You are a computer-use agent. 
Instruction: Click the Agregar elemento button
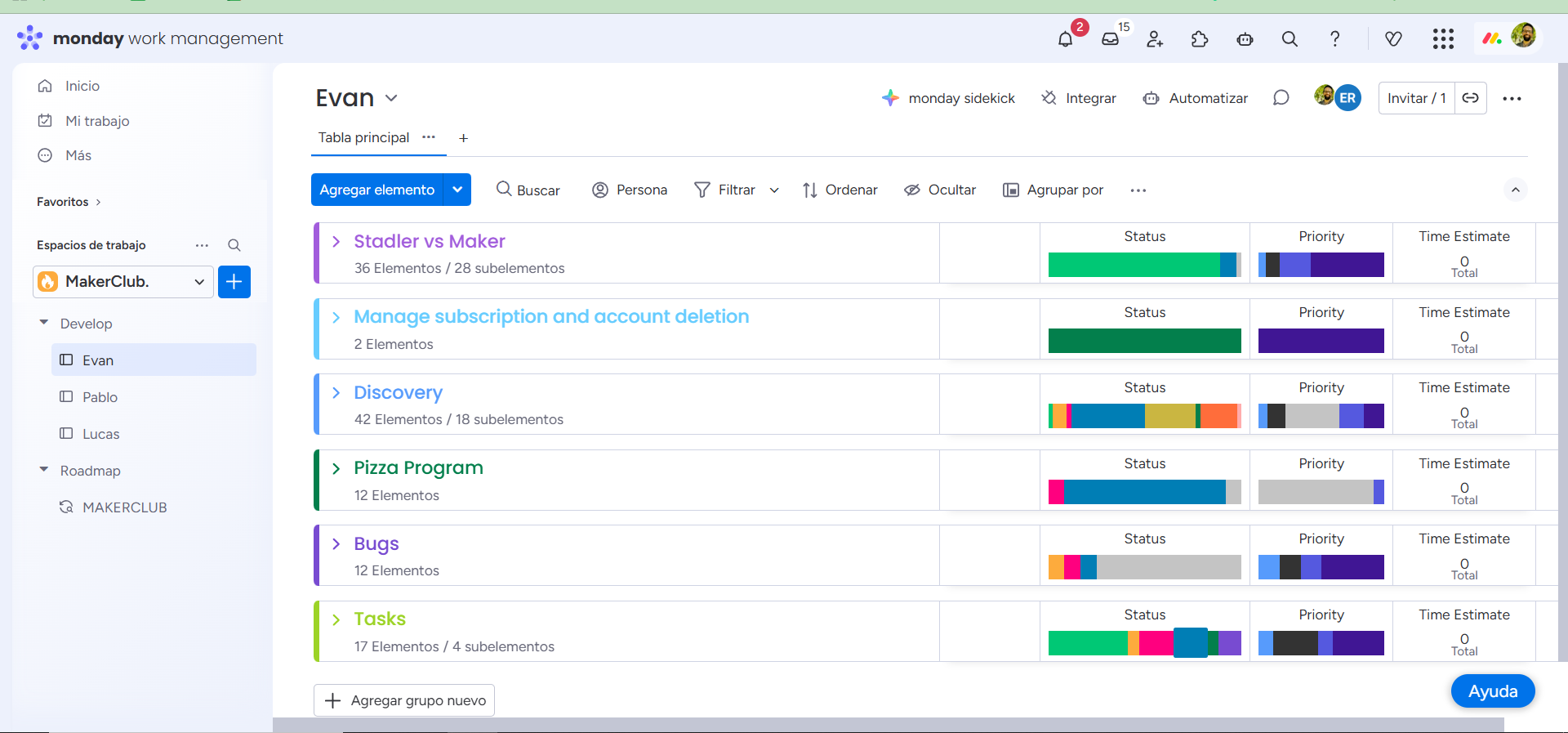[376, 190]
